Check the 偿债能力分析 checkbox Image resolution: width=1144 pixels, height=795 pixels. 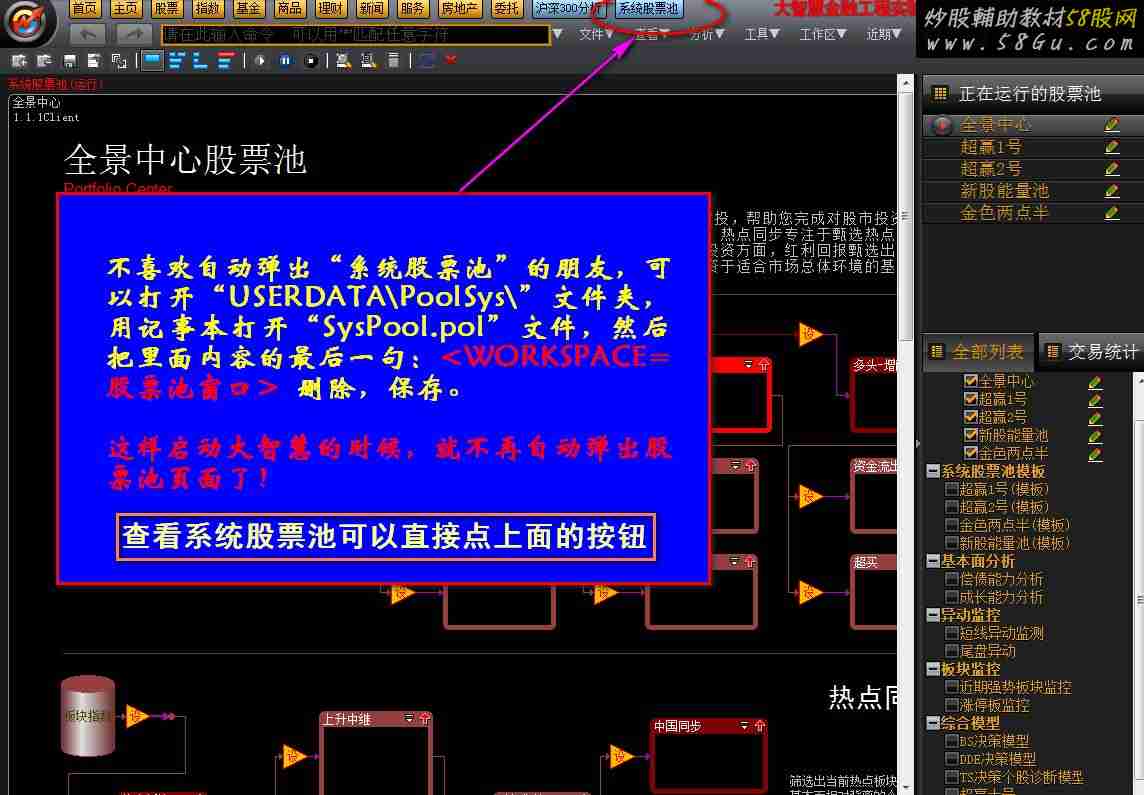[x=951, y=579]
